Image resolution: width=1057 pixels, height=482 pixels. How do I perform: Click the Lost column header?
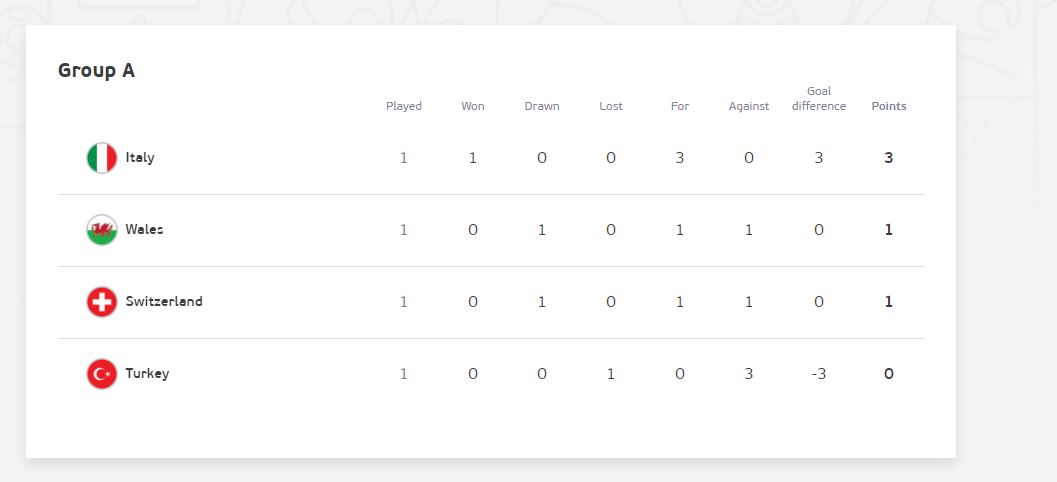click(611, 106)
